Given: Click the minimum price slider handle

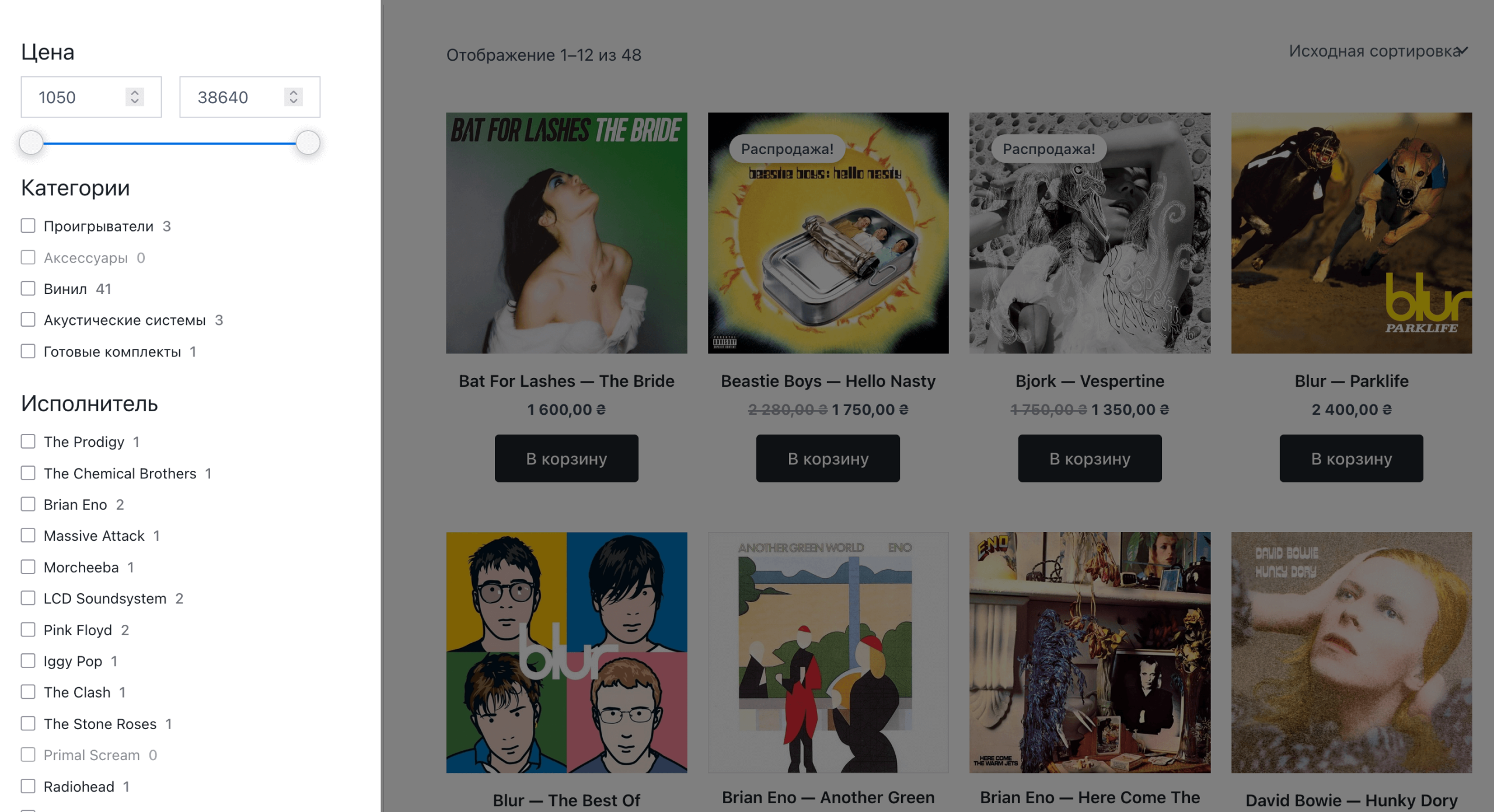Looking at the screenshot, I should [31, 143].
